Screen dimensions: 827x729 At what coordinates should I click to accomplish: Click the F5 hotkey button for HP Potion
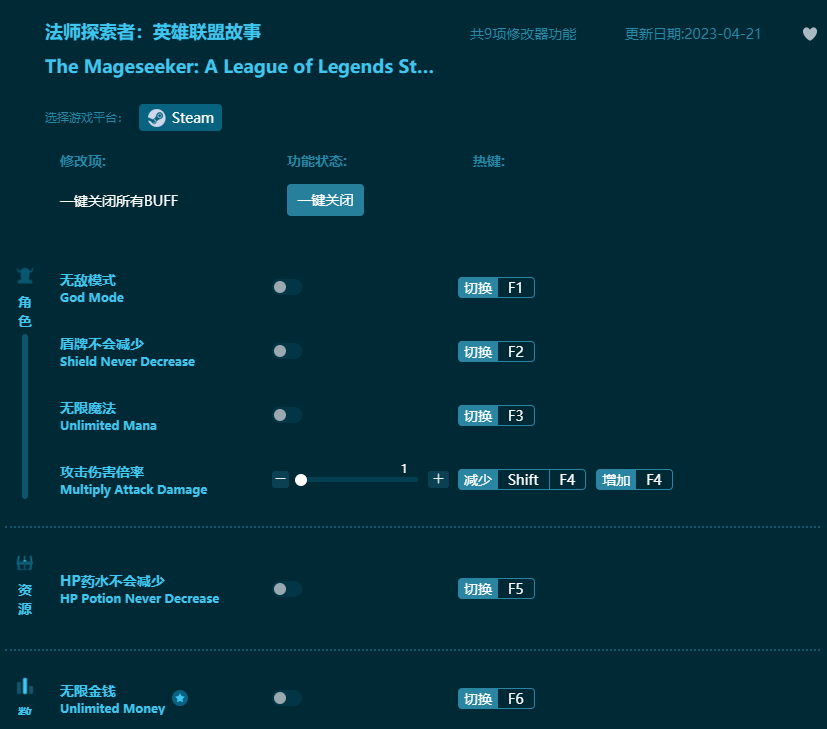point(495,588)
